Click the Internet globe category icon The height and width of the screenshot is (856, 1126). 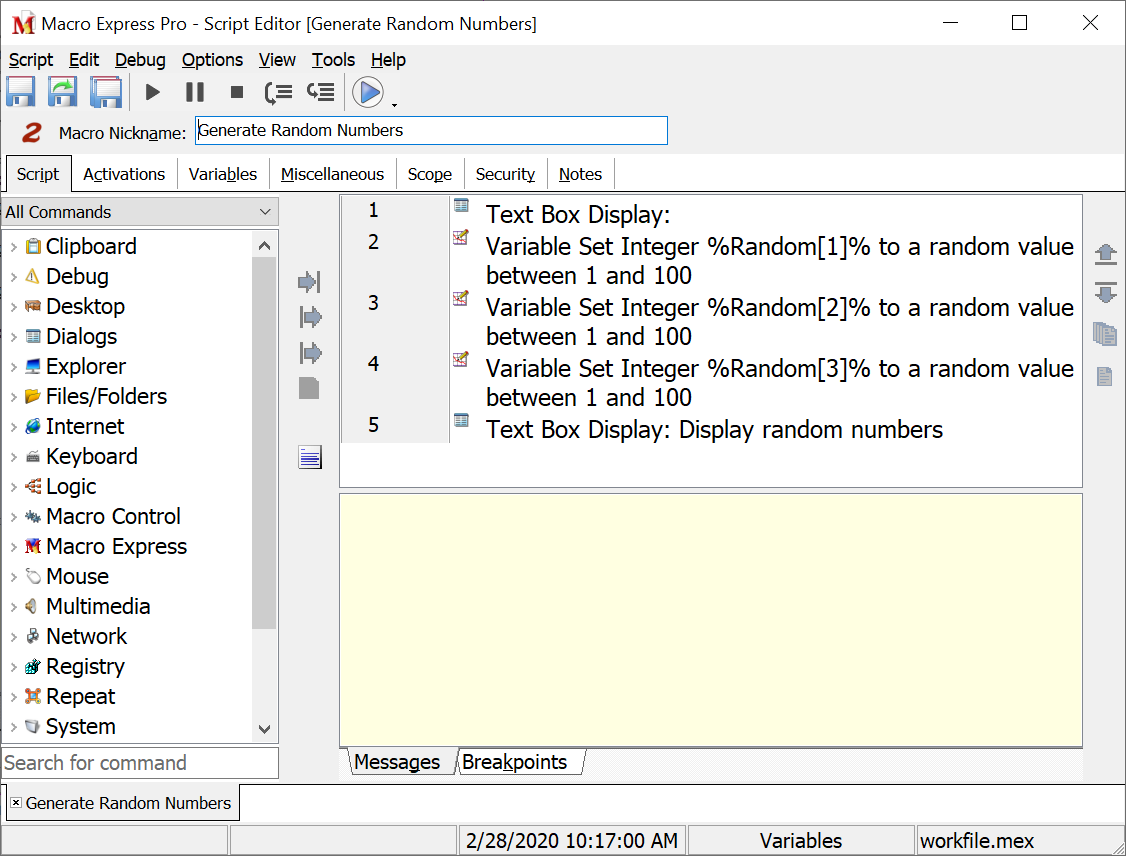(x=33, y=427)
